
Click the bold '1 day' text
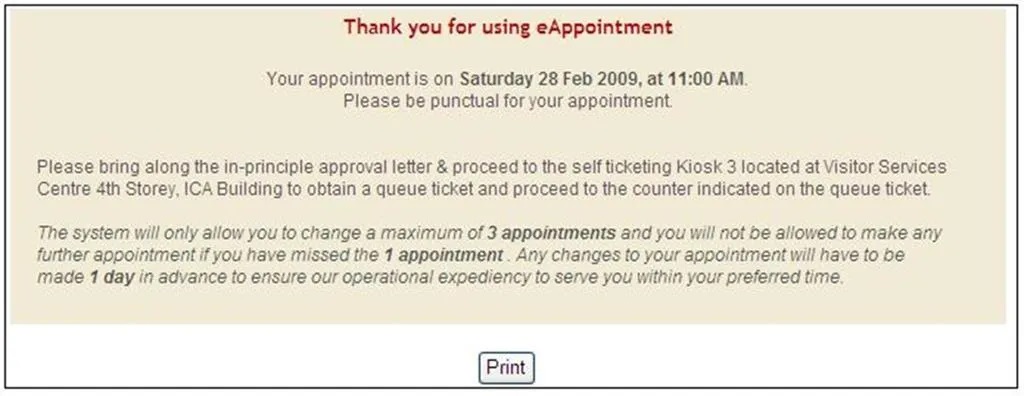pyautogui.click(x=112, y=277)
